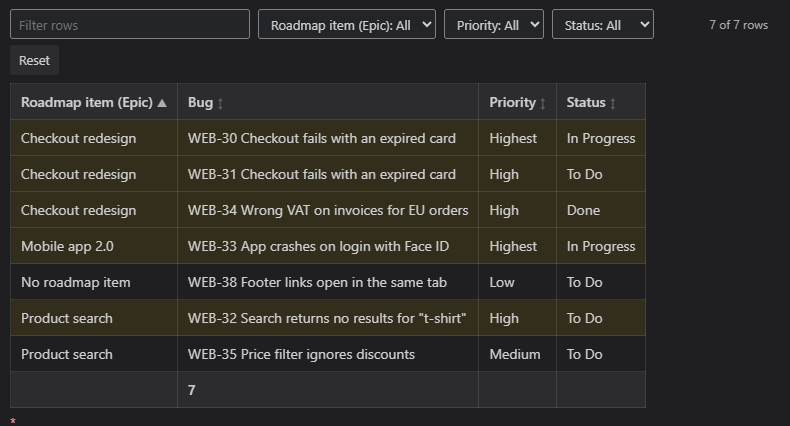Select WEB-35 Price filter ignores discounts cell

327,354
